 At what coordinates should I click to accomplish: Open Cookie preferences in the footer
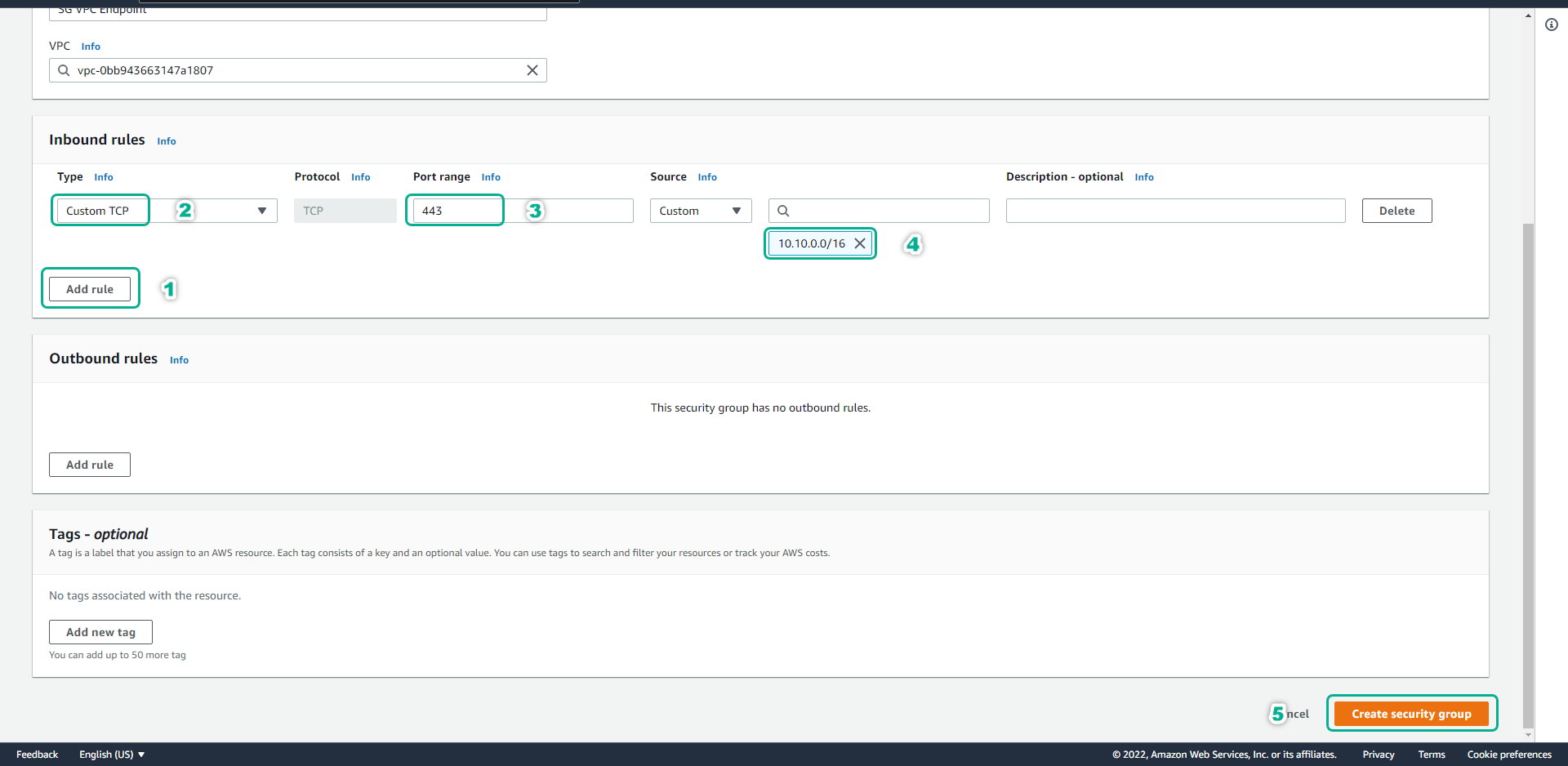click(x=1508, y=755)
